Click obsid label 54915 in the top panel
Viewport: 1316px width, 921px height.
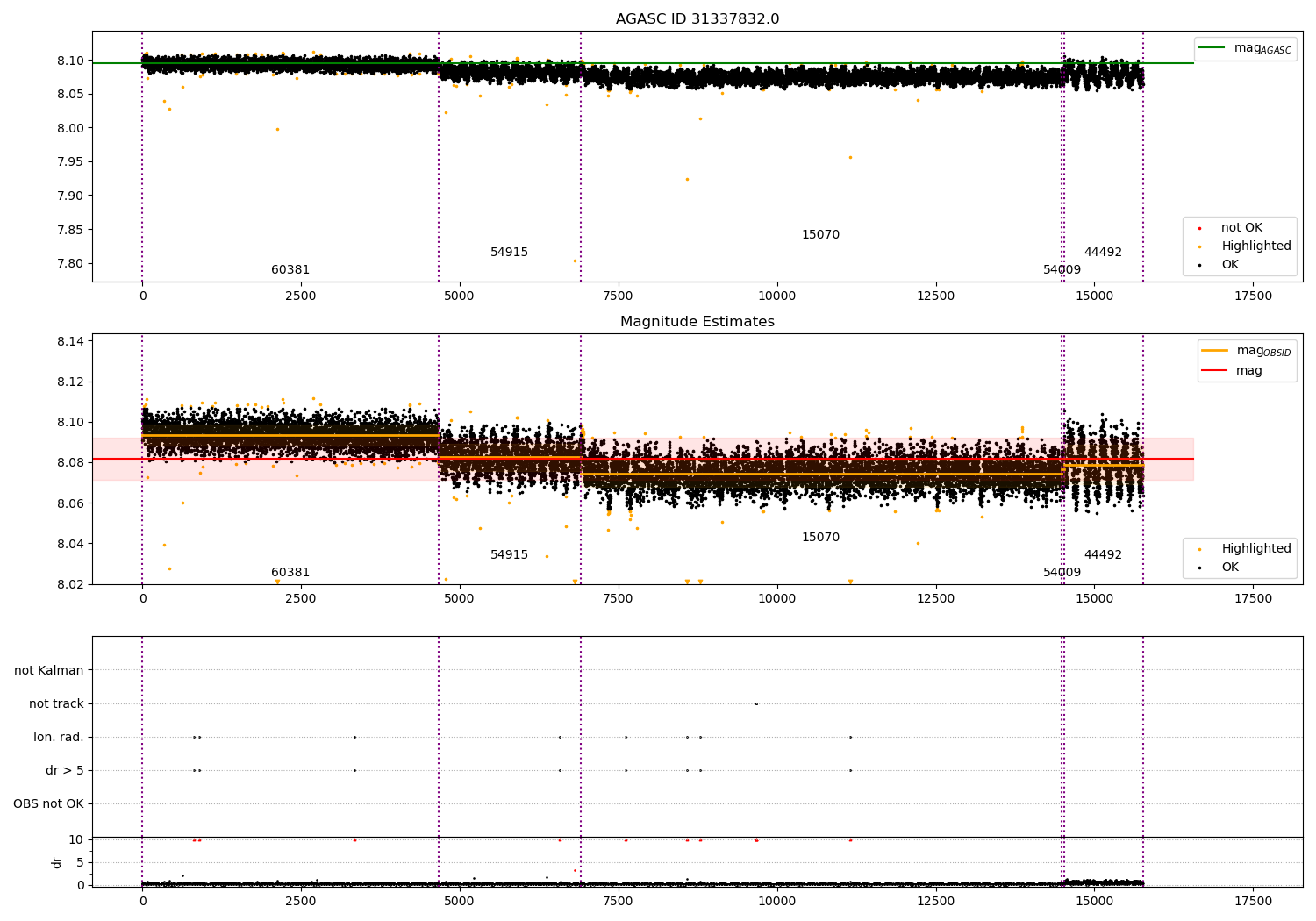click(510, 253)
